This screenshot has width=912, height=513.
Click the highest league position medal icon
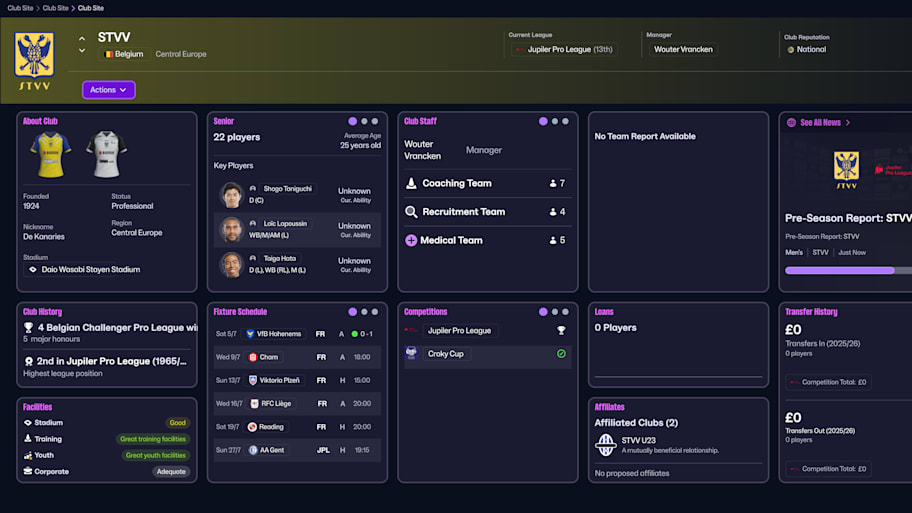tap(28, 361)
